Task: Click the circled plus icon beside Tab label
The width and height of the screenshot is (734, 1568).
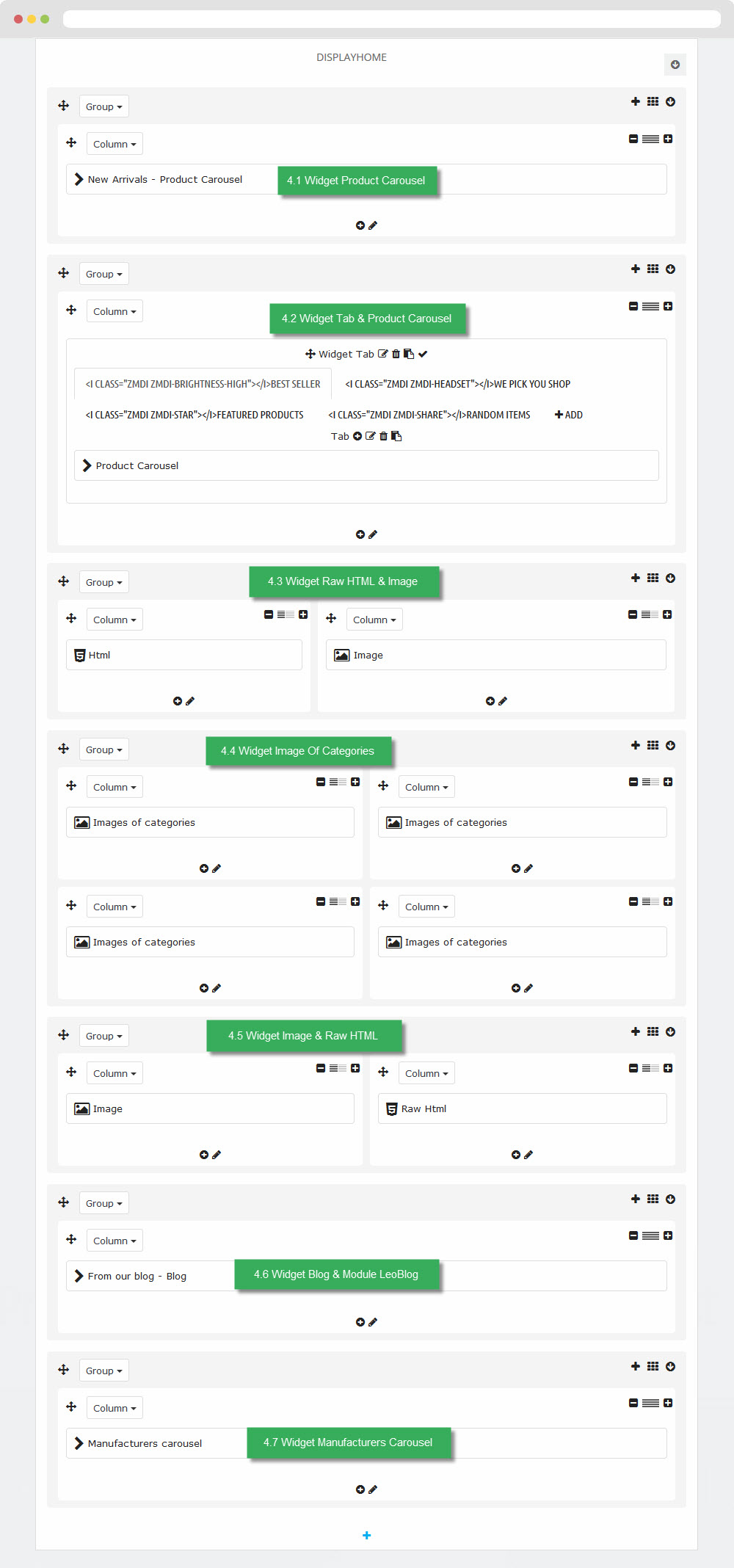Action: [x=357, y=436]
